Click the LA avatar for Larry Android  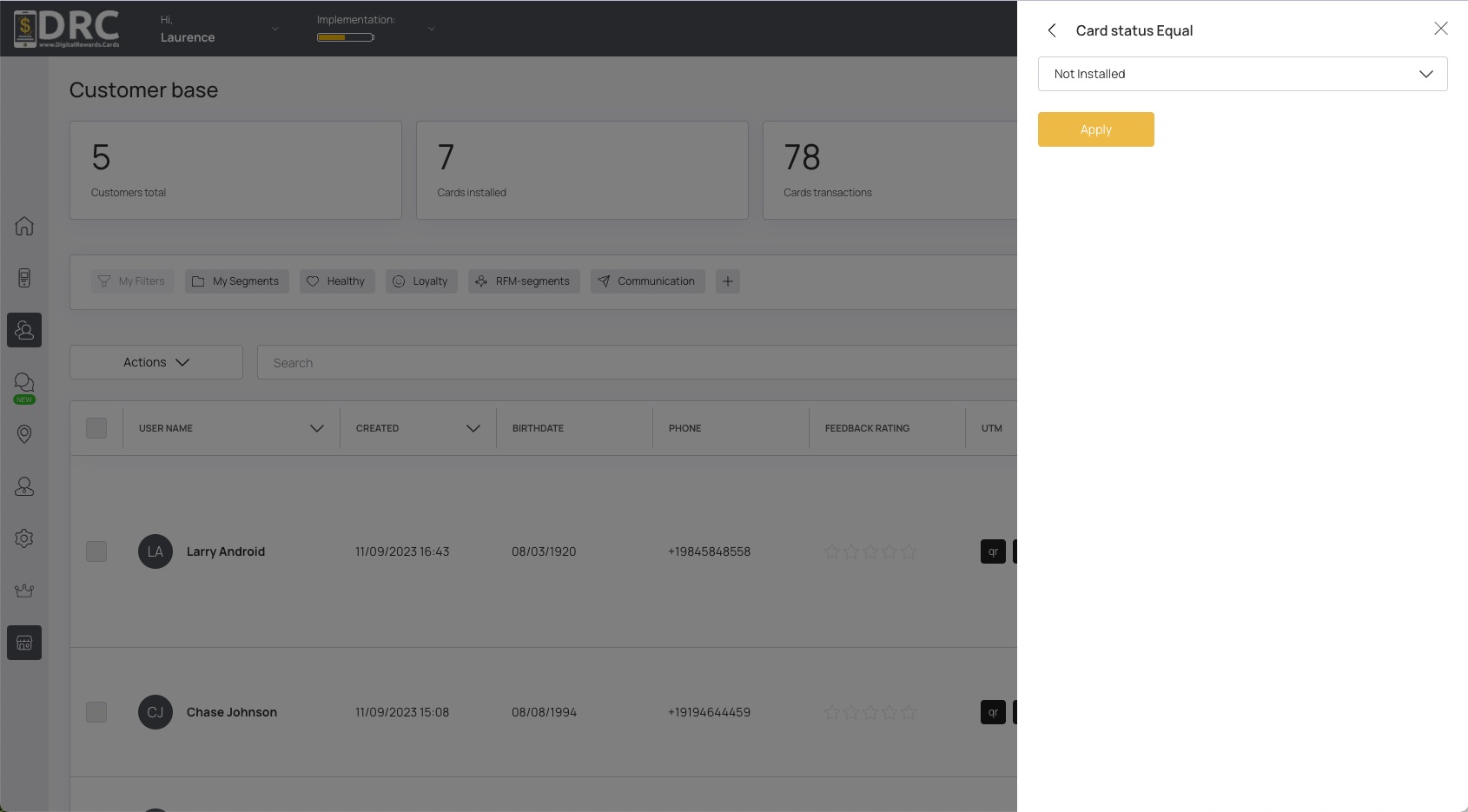pos(155,551)
